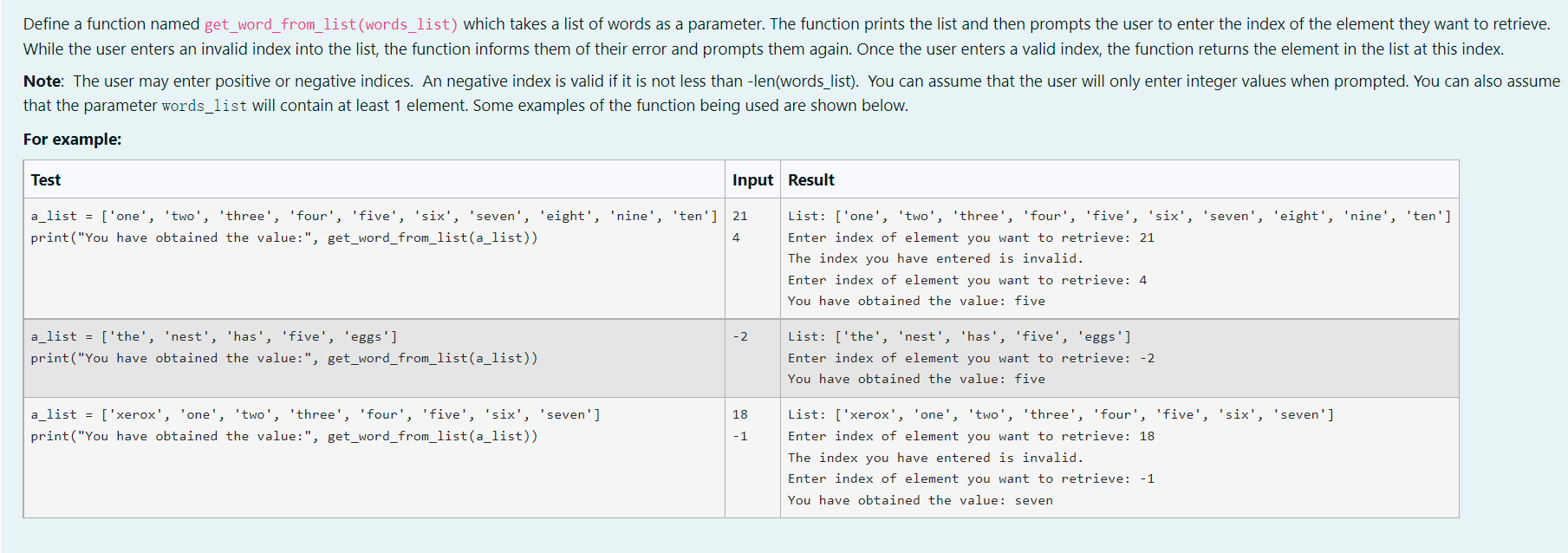
Task: Click the input value 21
Action: click(x=739, y=217)
